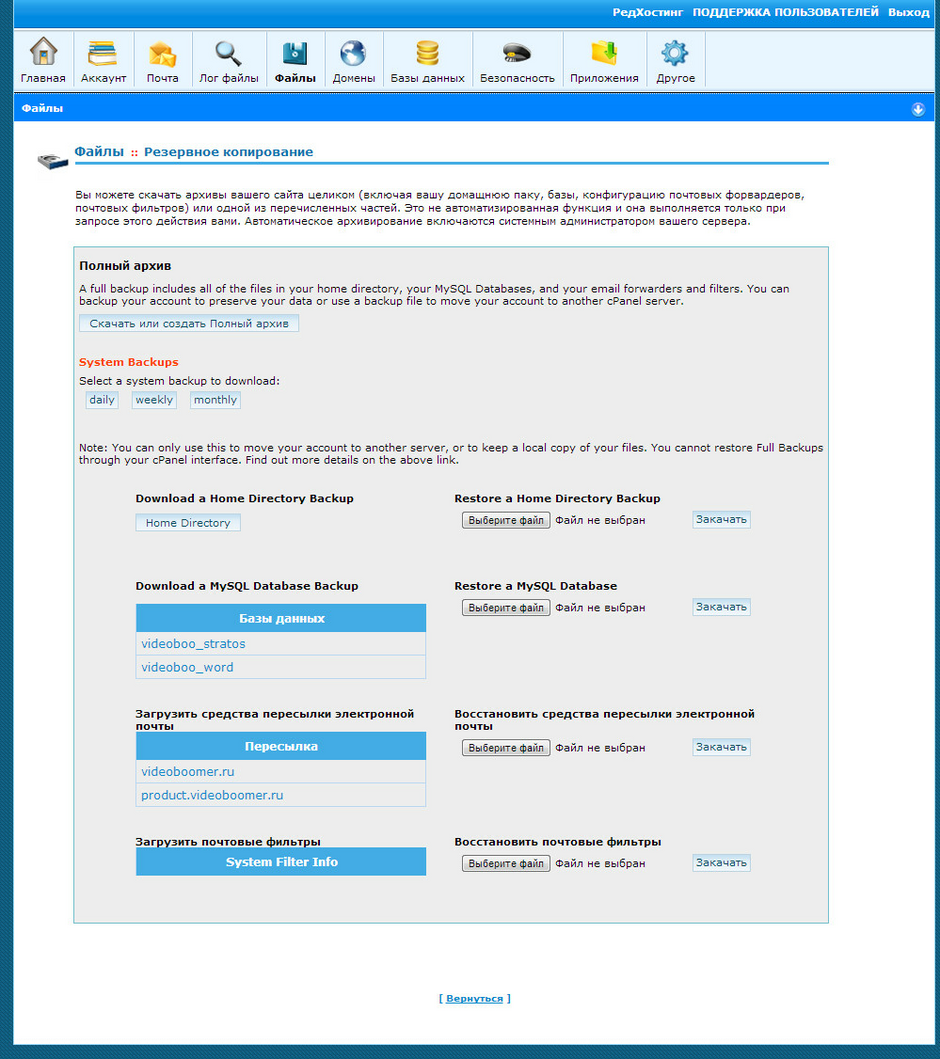Download product.videoboomer.ru forwarders backup
This screenshot has width=940, height=1059.
click(x=212, y=795)
